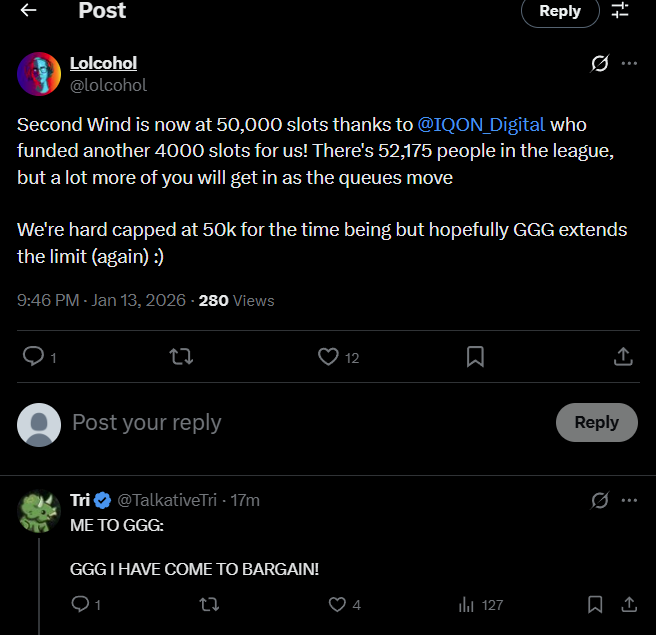The height and width of the screenshot is (635, 656).
Task: Open more options on Tri's reply
Action: [x=629, y=499]
